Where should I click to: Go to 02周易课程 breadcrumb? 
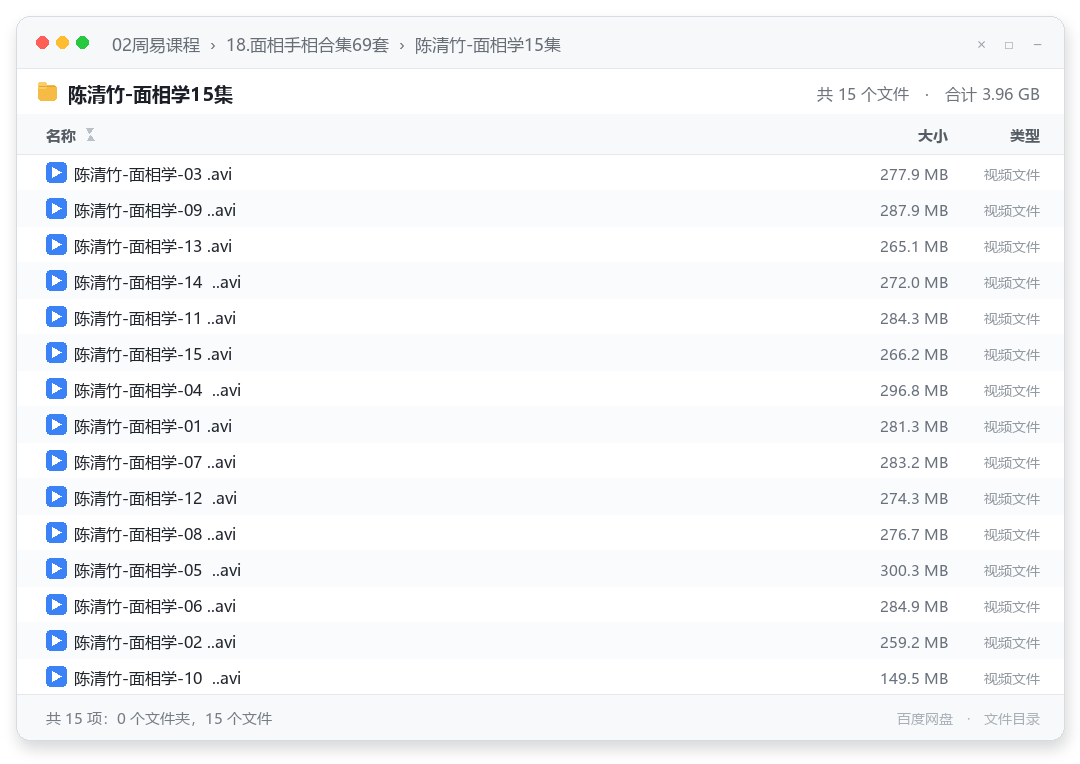tap(156, 45)
